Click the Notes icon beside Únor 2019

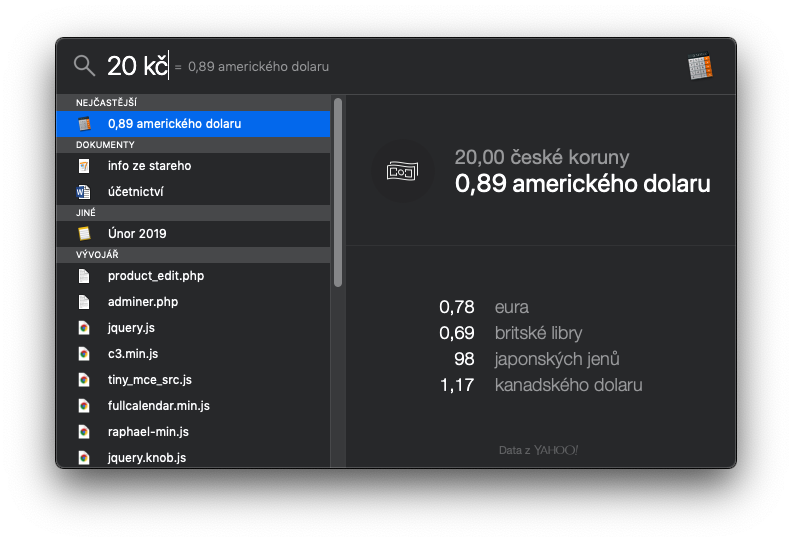tap(84, 234)
